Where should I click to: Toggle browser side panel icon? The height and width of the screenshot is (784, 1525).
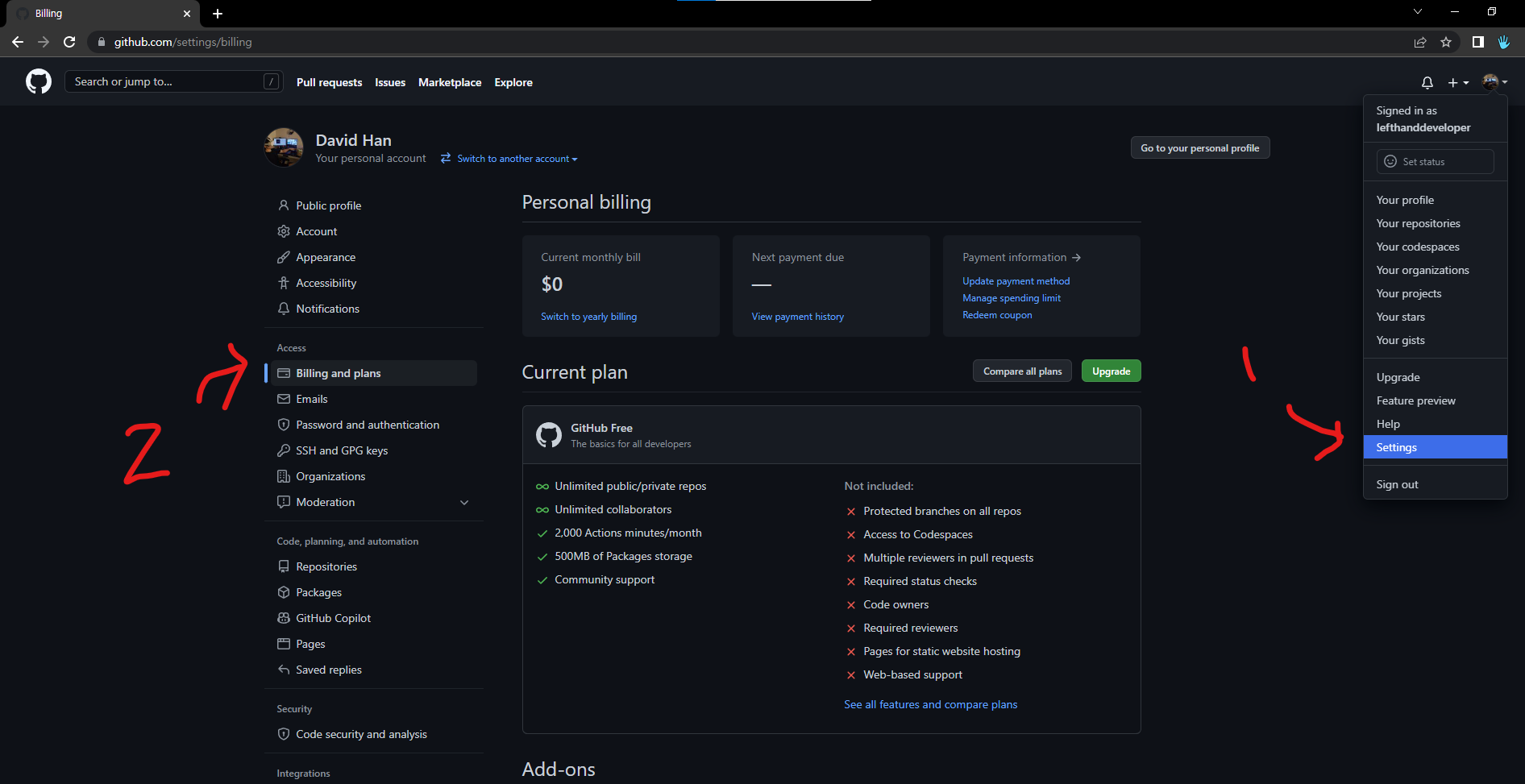tap(1478, 42)
